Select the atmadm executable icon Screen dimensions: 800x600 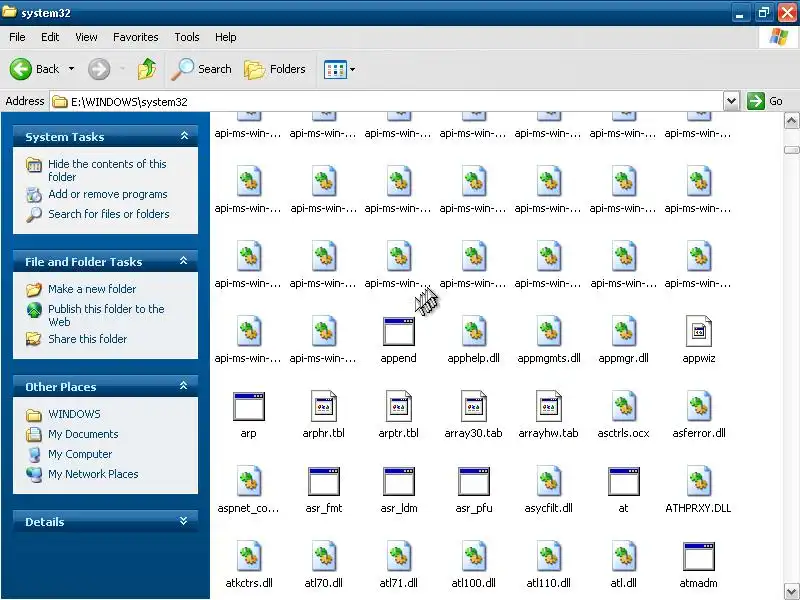coord(698,556)
